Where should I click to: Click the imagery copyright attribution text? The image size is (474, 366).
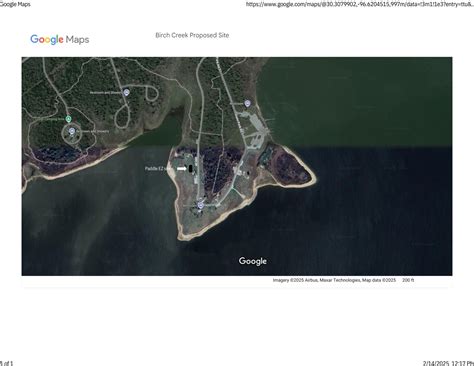pos(334,280)
